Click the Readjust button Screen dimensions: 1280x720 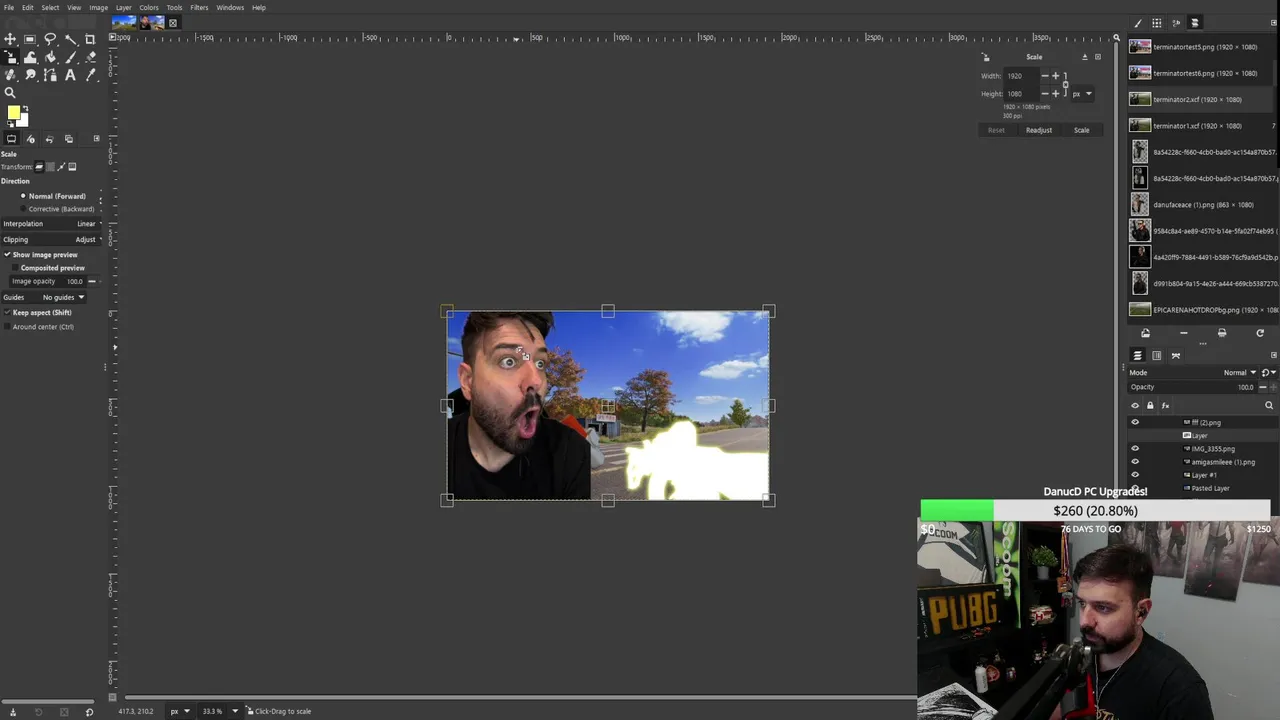click(x=1039, y=130)
